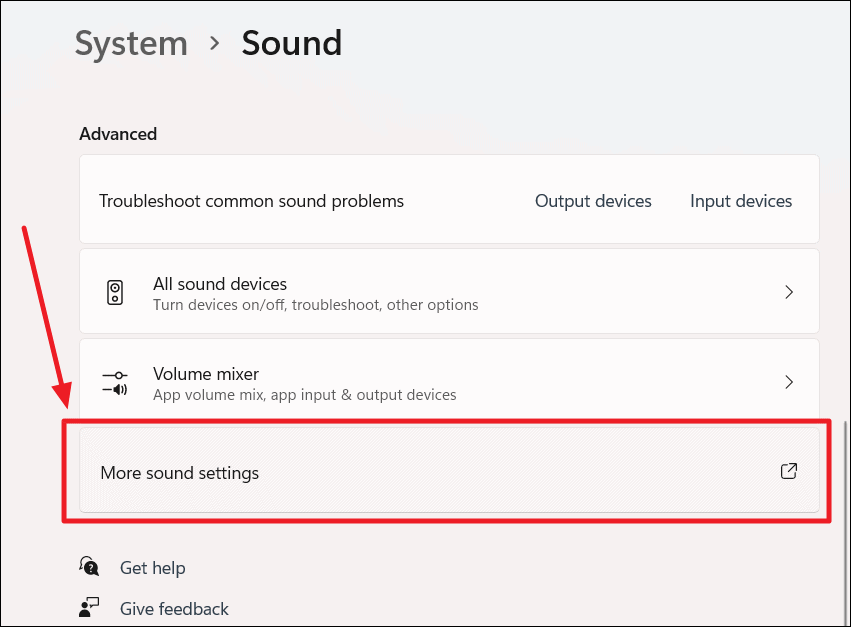Viewport: 851px width, 627px height.
Task: Click the external link icon beside More sound settings
Action: pos(789,470)
